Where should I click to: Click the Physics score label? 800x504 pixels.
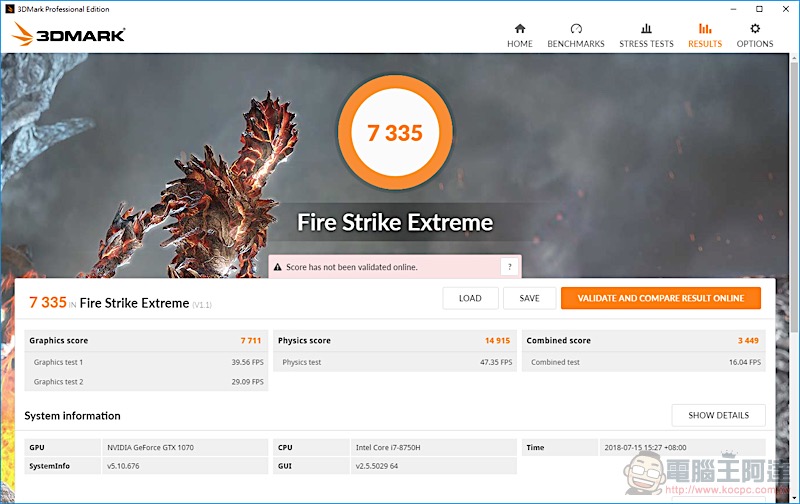[304, 340]
